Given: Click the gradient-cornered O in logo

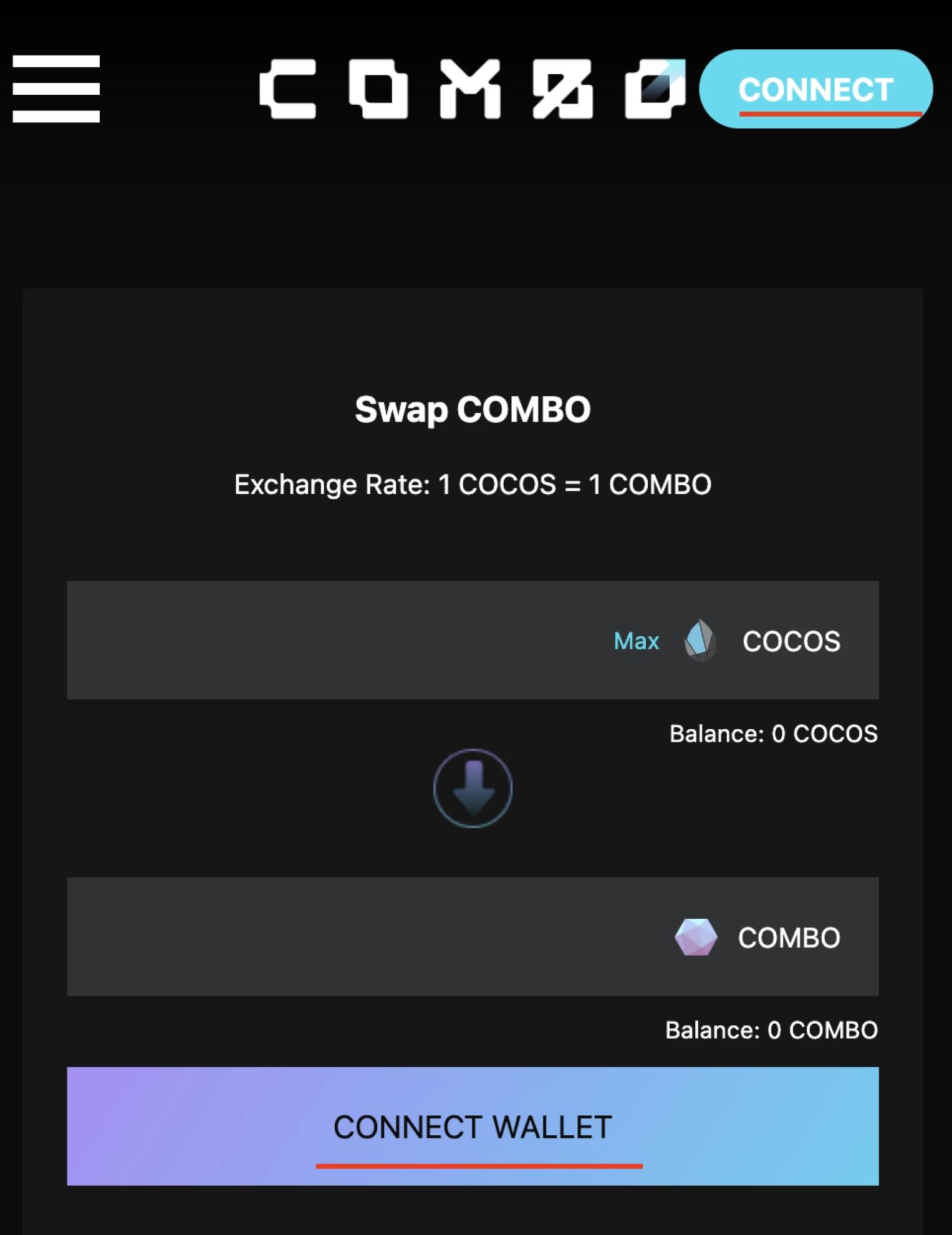Looking at the screenshot, I should pyautogui.click(x=655, y=89).
